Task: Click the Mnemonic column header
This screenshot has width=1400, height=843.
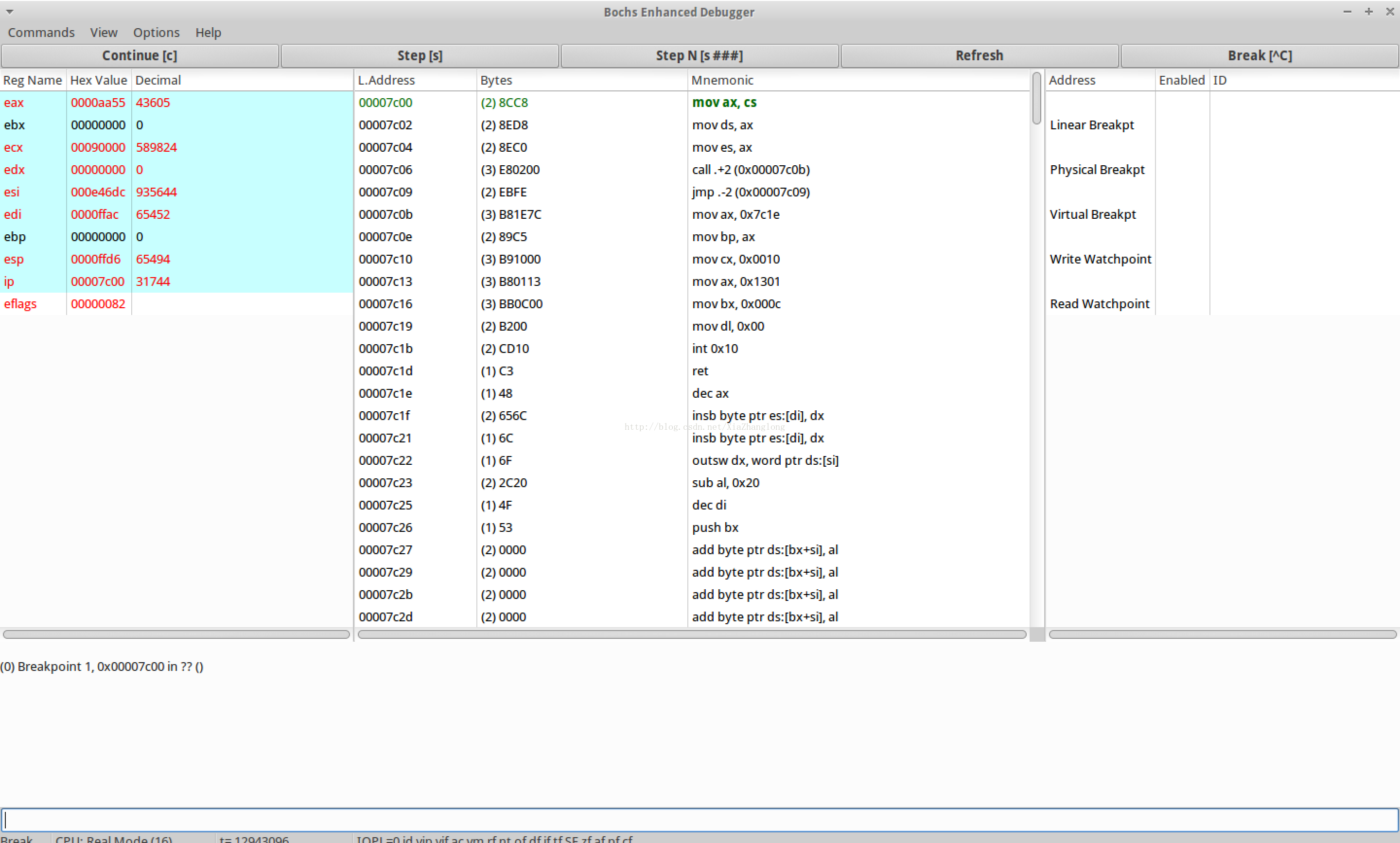Action: pos(858,80)
